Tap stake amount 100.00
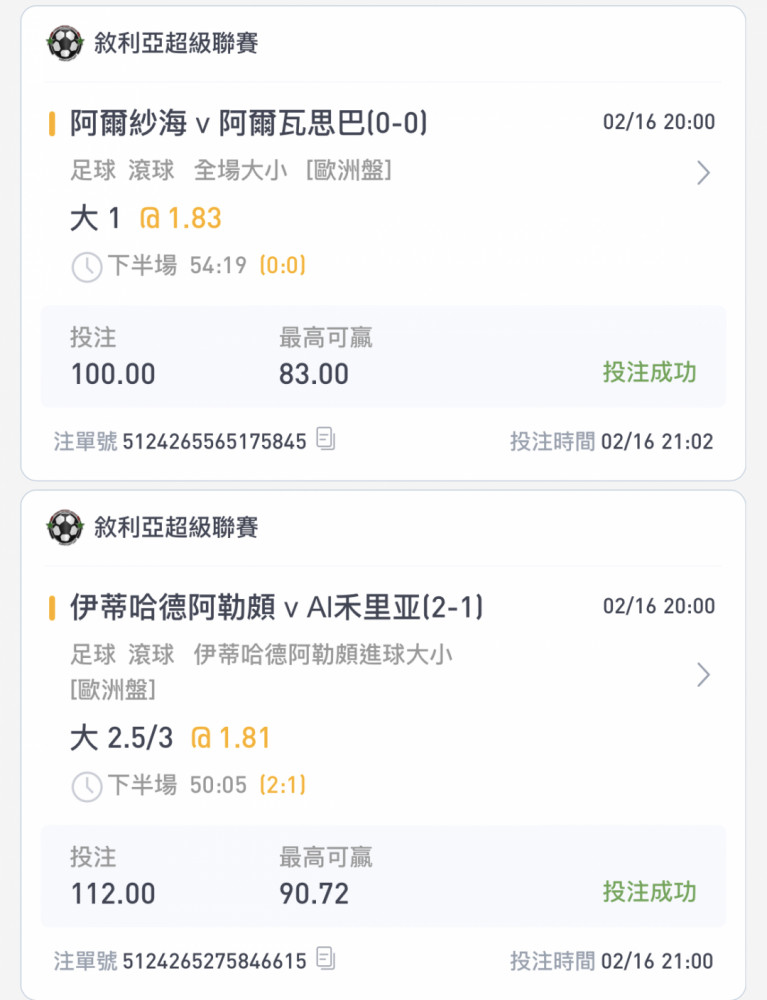 click(113, 374)
